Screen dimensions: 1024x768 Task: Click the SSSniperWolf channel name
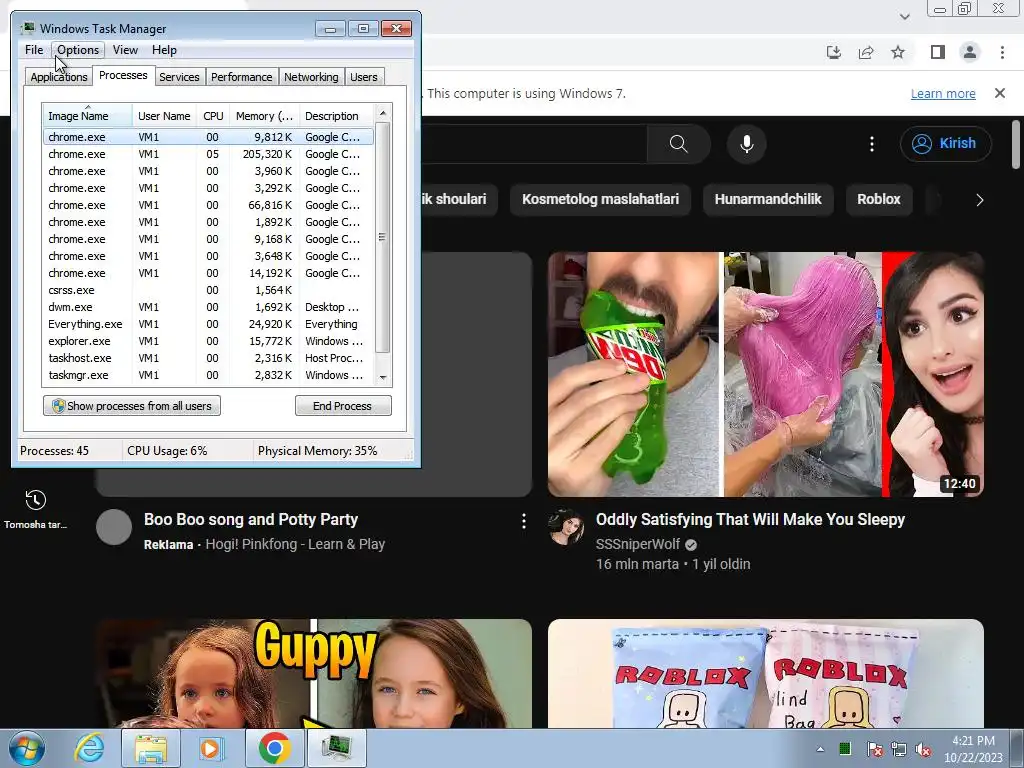(637, 544)
